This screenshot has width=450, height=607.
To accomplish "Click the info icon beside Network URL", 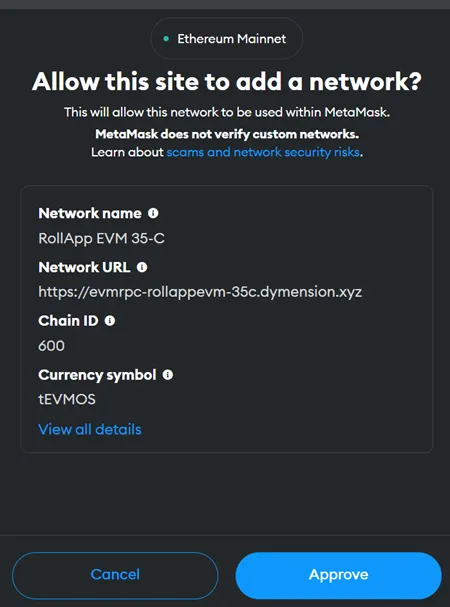I will pyautogui.click(x=142, y=267).
